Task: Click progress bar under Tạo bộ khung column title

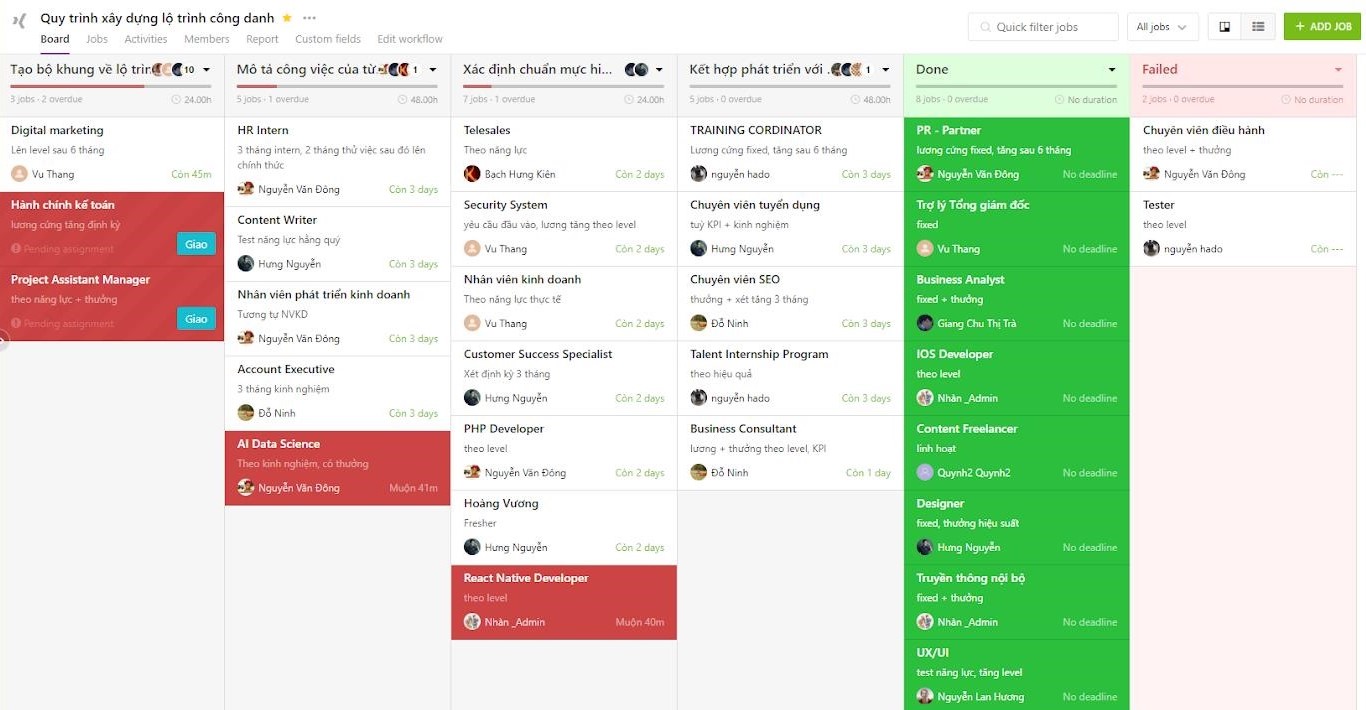Action: [x=111, y=87]
